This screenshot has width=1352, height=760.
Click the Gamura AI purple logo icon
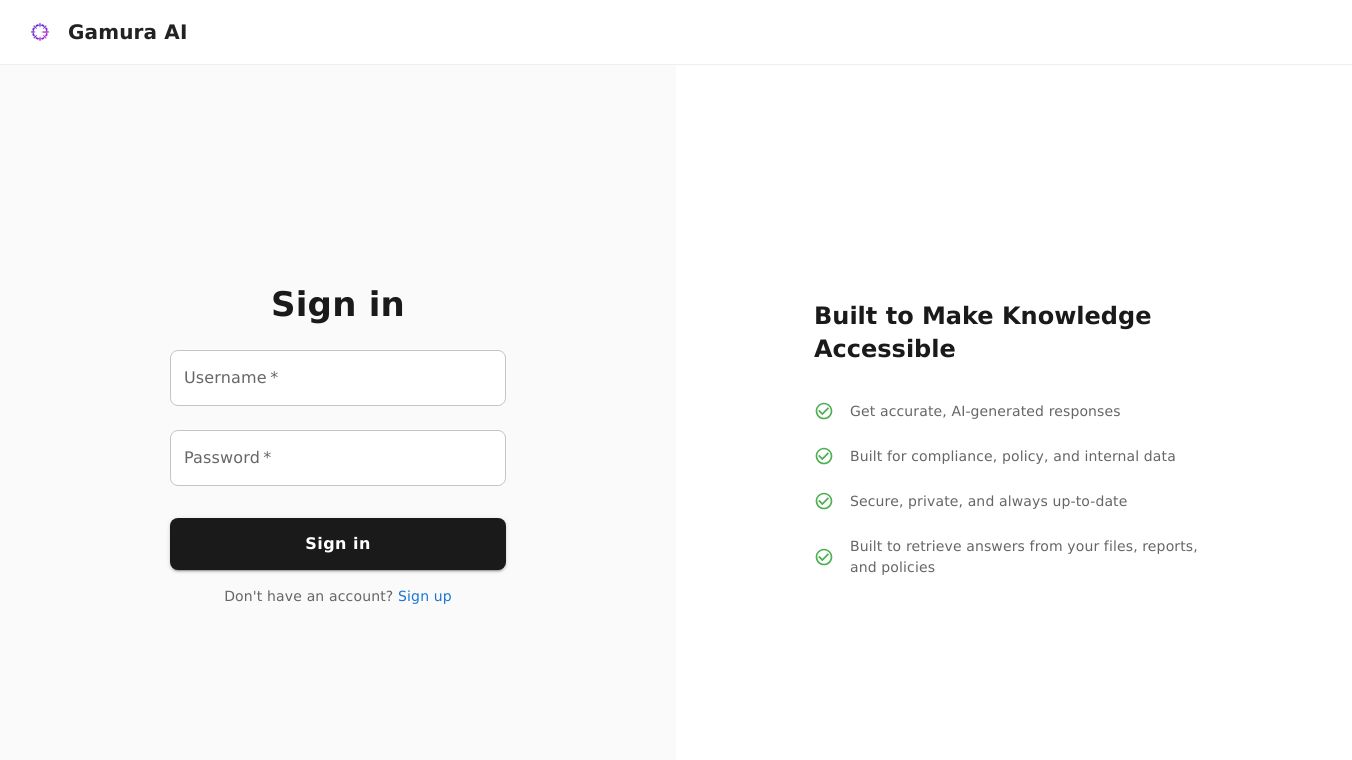pyautogui.click(x=40, y=32)
